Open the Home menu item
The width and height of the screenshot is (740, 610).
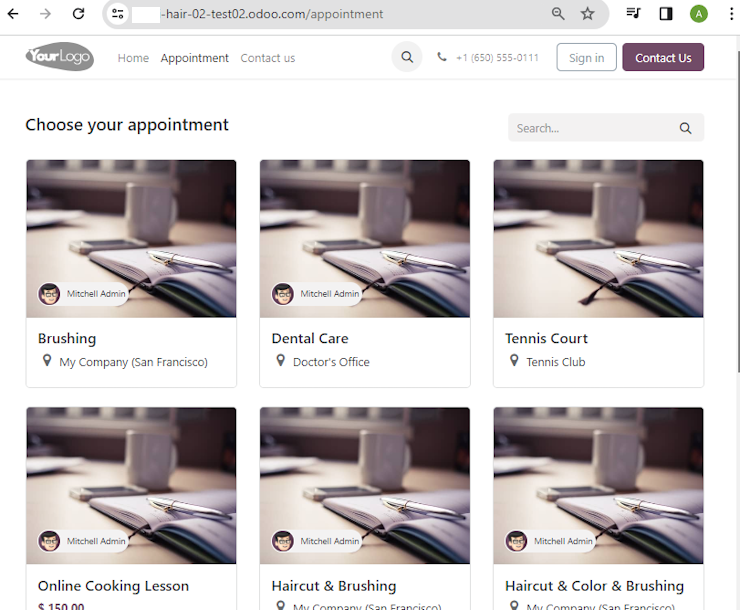point(133,58)
